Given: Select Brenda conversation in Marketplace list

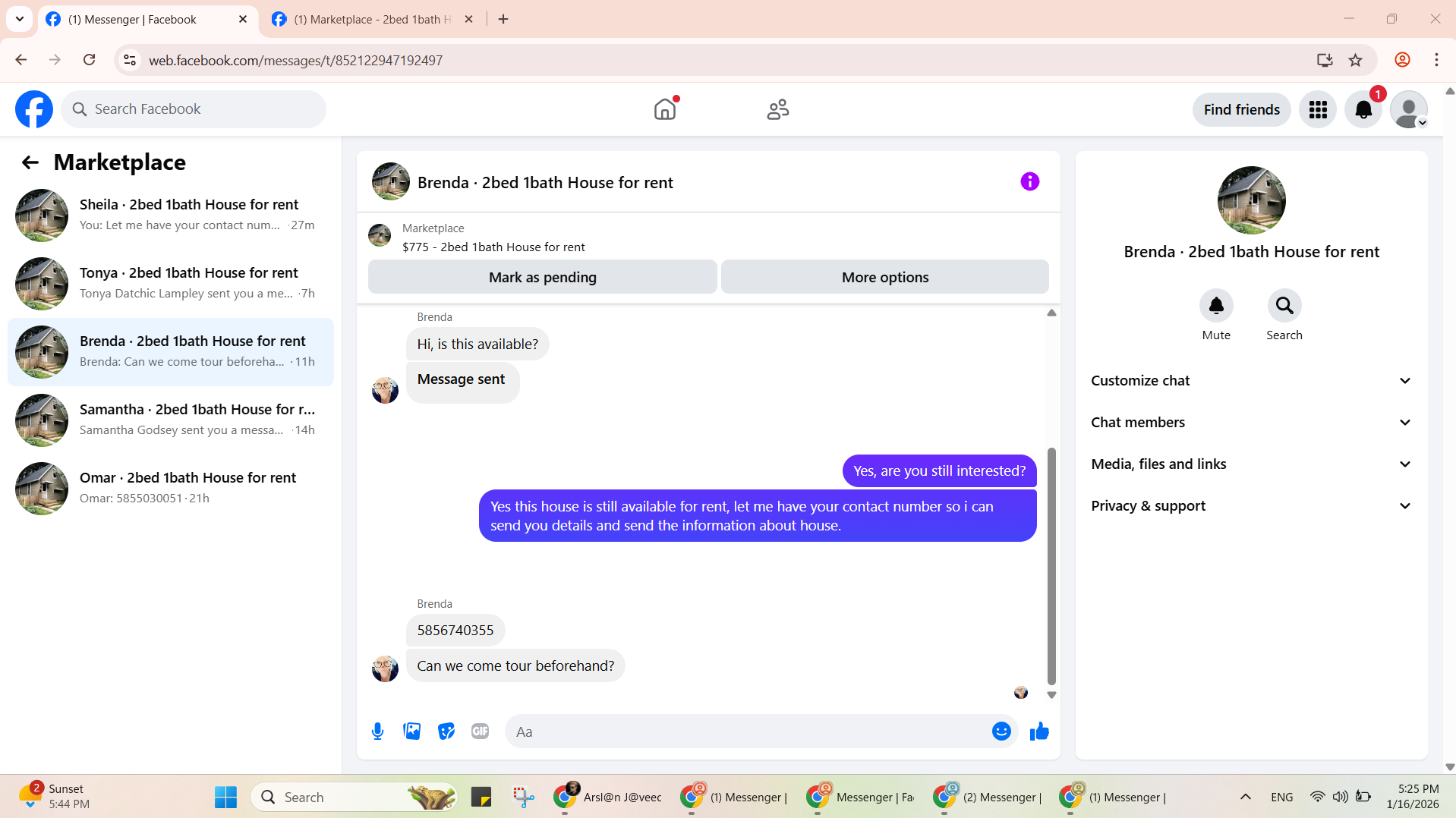Looking at the screenshot, I should 171,352.
